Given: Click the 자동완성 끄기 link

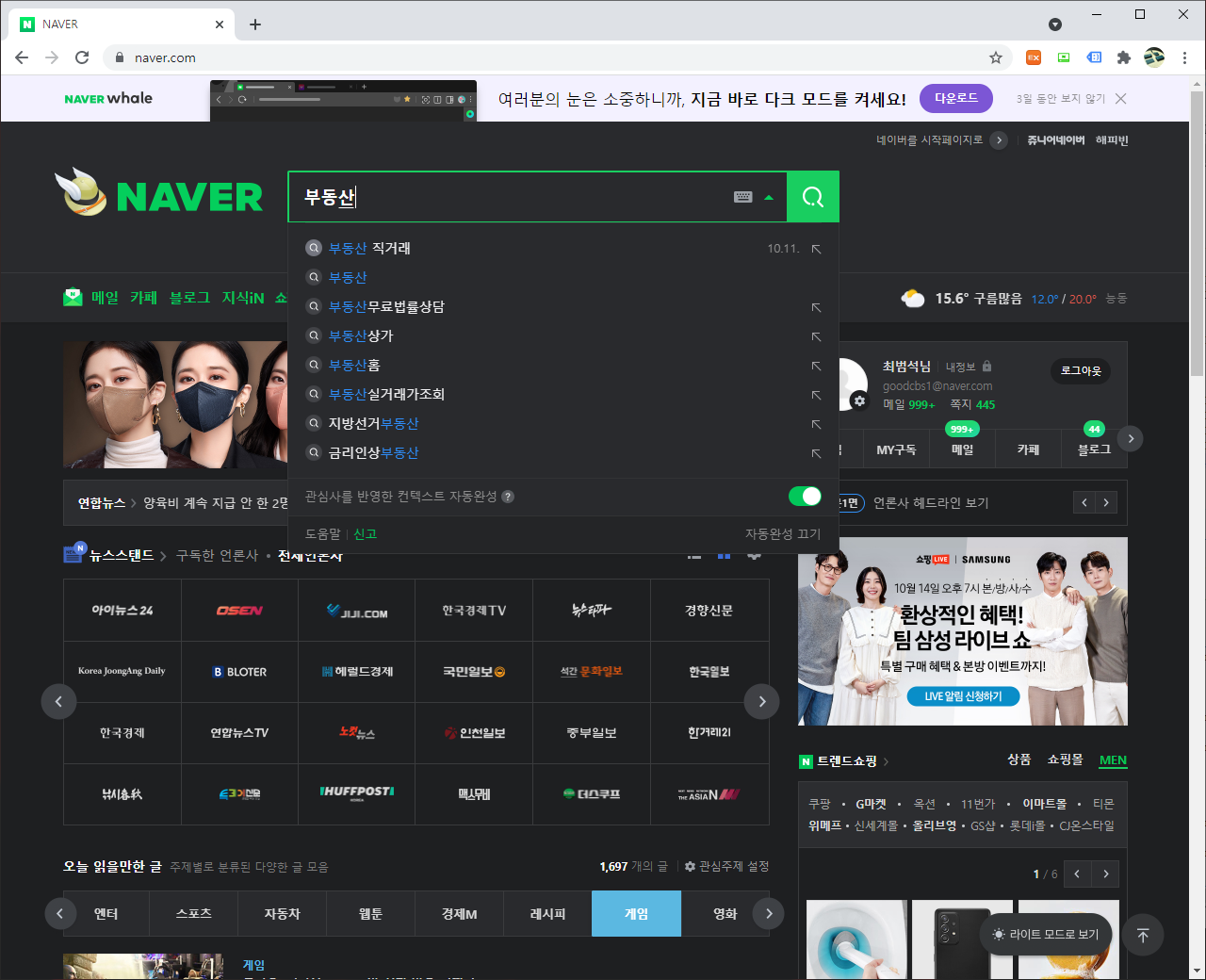Looking at the screenshot, I should click(x=783, y=533).
